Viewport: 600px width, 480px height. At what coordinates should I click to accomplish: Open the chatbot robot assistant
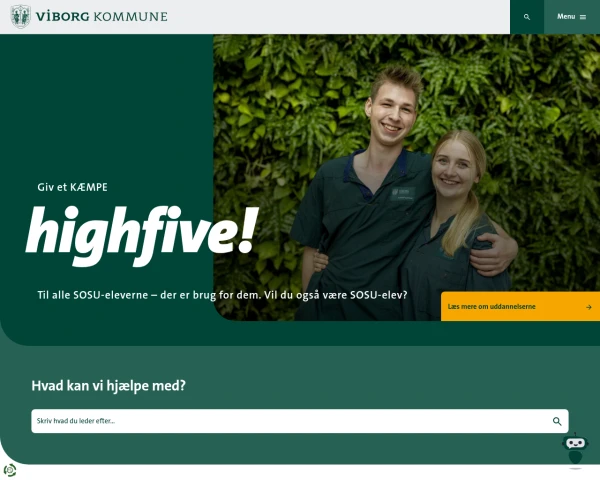click(575, 451)
